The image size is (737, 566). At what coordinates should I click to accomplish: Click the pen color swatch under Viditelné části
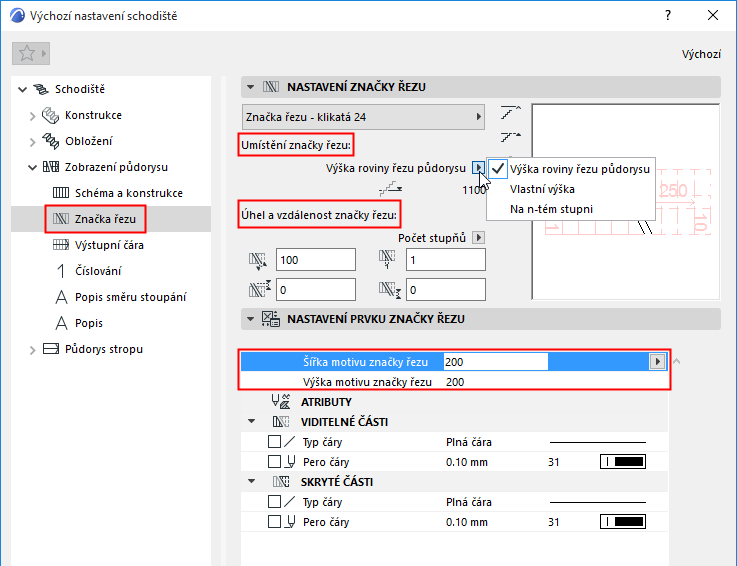click(623, 462)
